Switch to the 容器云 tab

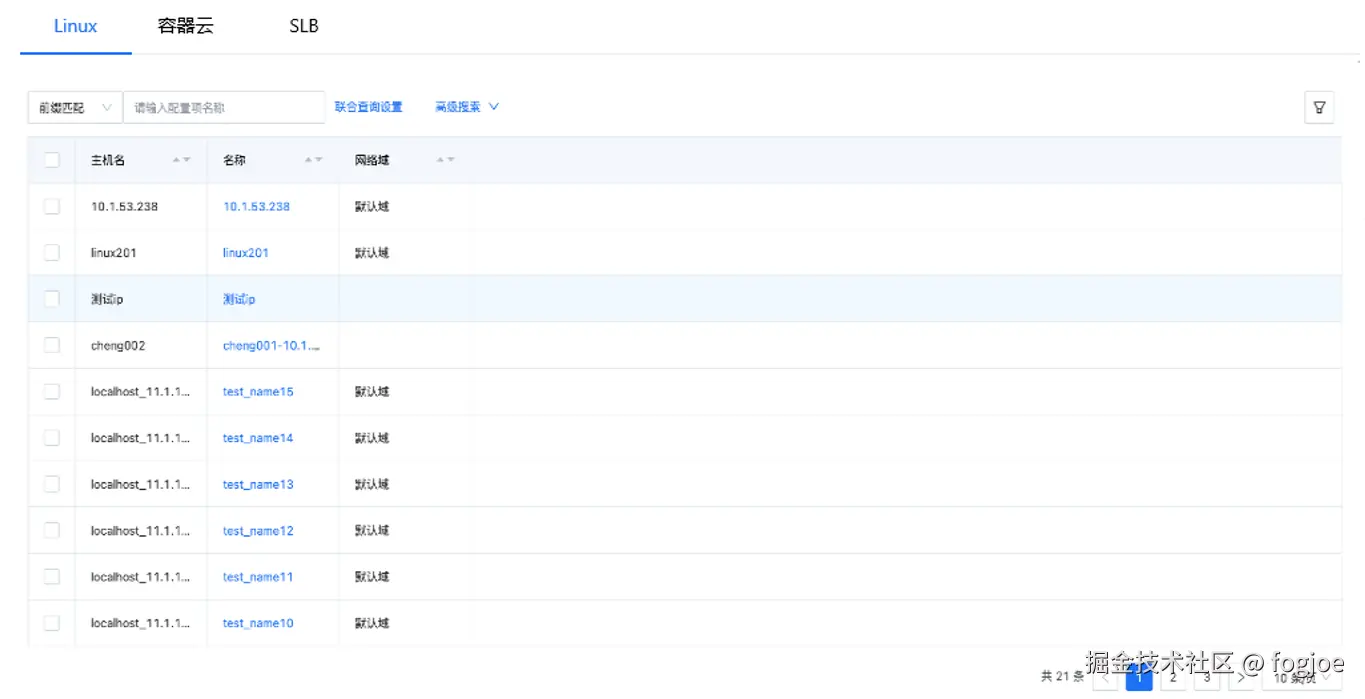point(186,26)
